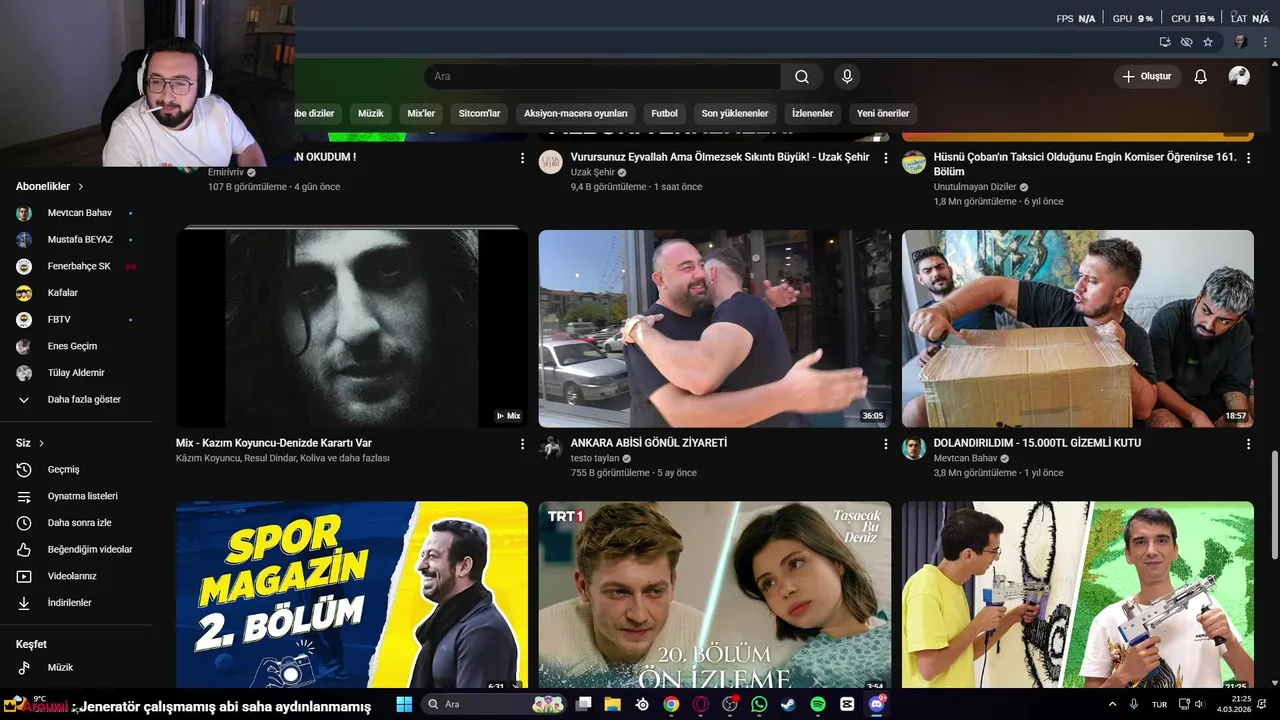Open Mevtcan Bahav channel avatar under video
Screen dimensions: 1280x720
pos(914,448)
